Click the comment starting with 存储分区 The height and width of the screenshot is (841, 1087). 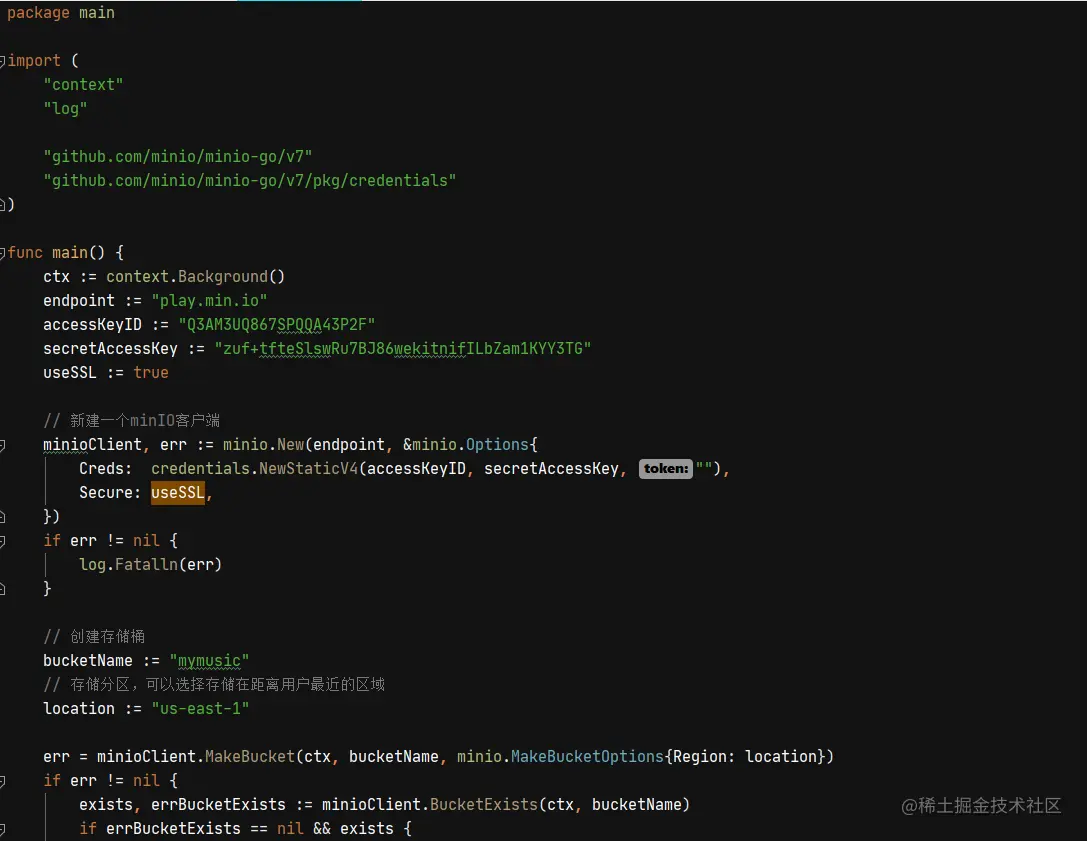[x=214, y=685]
